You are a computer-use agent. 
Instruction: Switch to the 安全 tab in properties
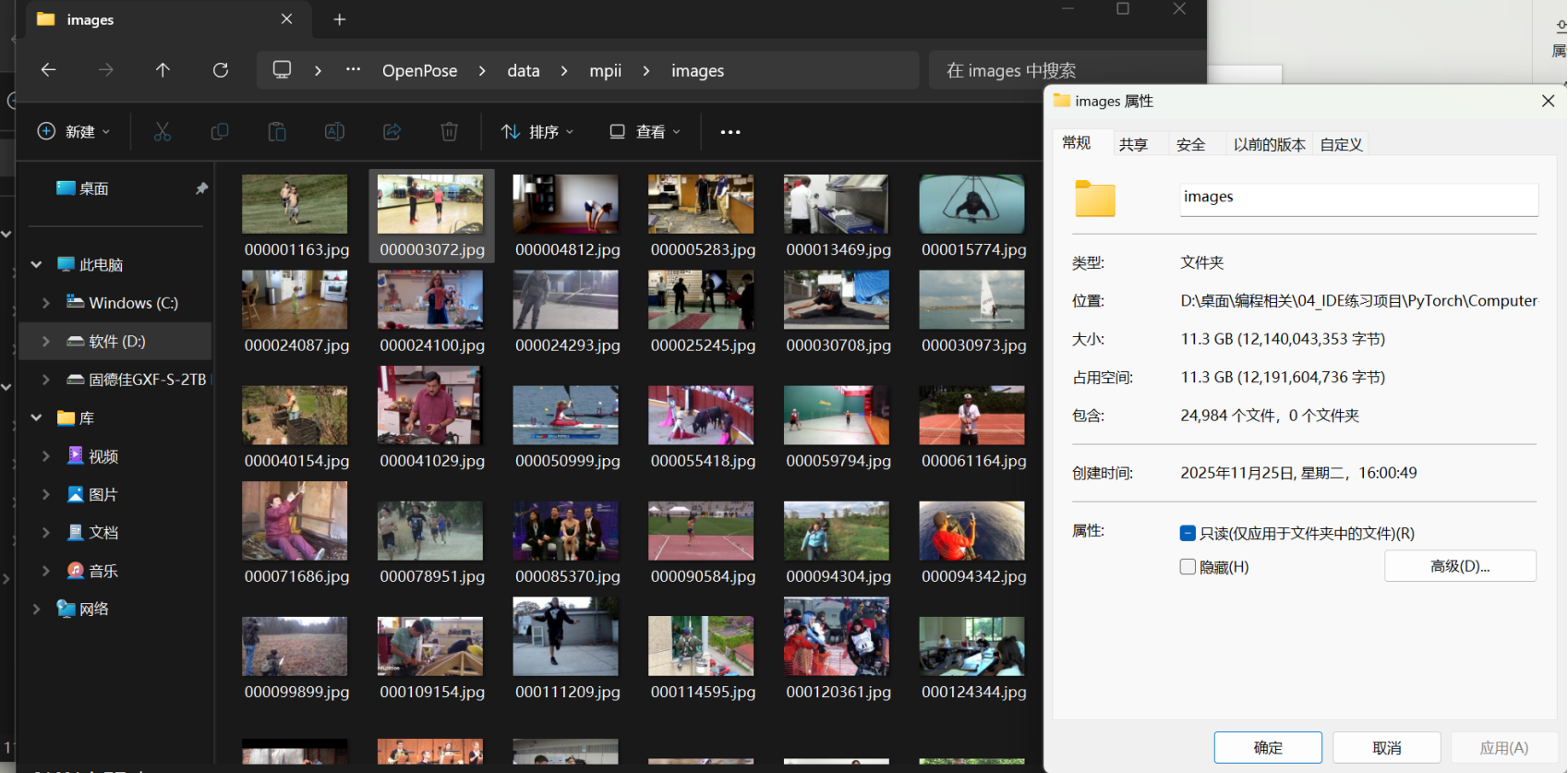coord(1191,144)
